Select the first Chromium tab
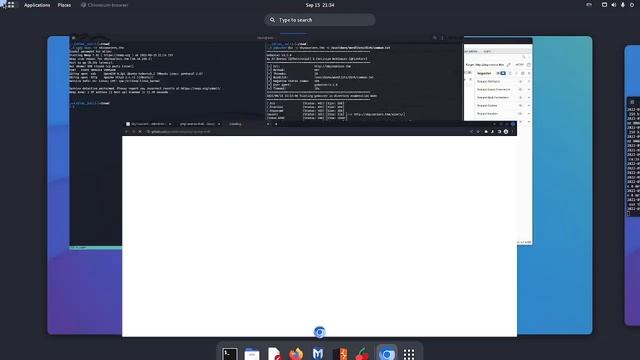640x360 pixels. click(x=149, y=124)
